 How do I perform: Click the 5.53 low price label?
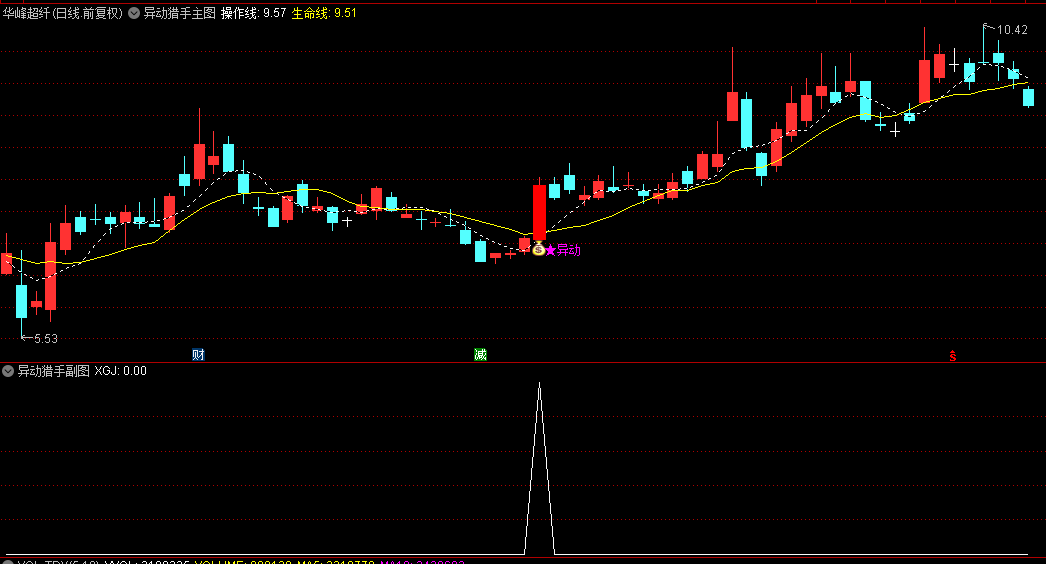pyautogui.click(x=45, y=338)
